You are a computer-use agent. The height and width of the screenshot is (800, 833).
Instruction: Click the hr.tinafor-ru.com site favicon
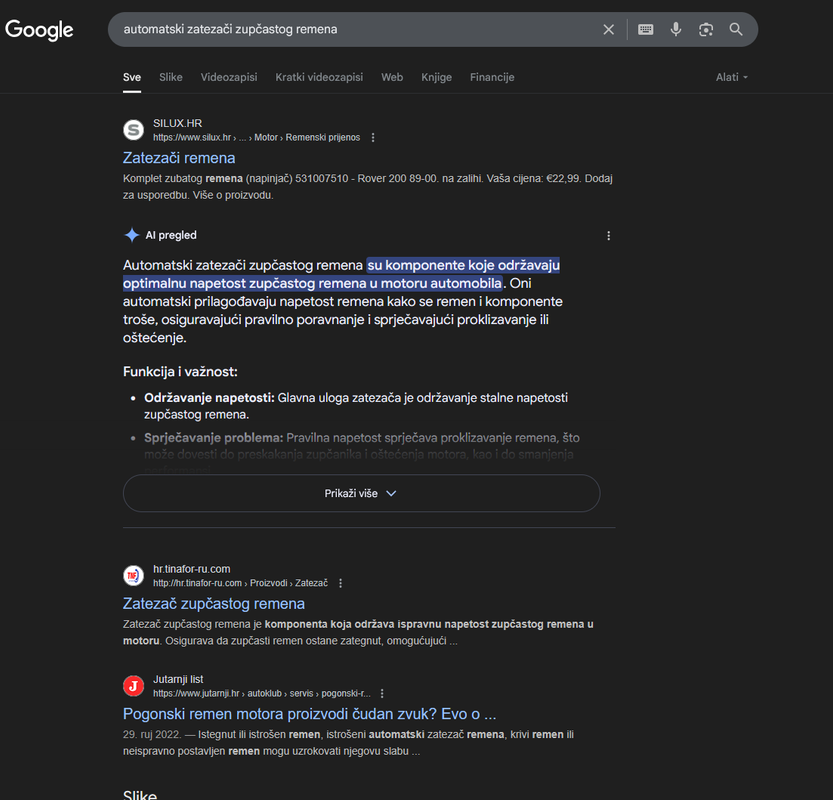point(133,575)
